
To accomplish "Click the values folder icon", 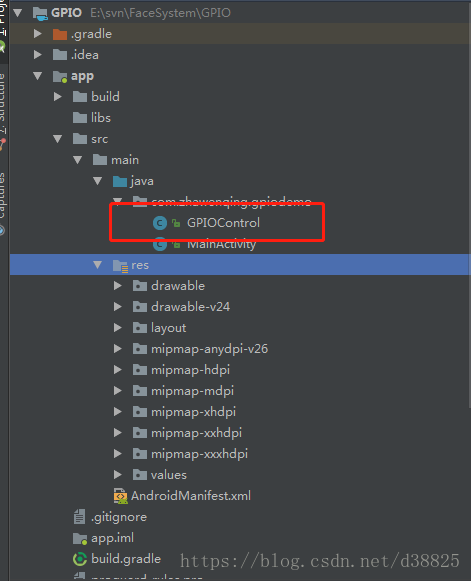I will click(x=140, y=475).
